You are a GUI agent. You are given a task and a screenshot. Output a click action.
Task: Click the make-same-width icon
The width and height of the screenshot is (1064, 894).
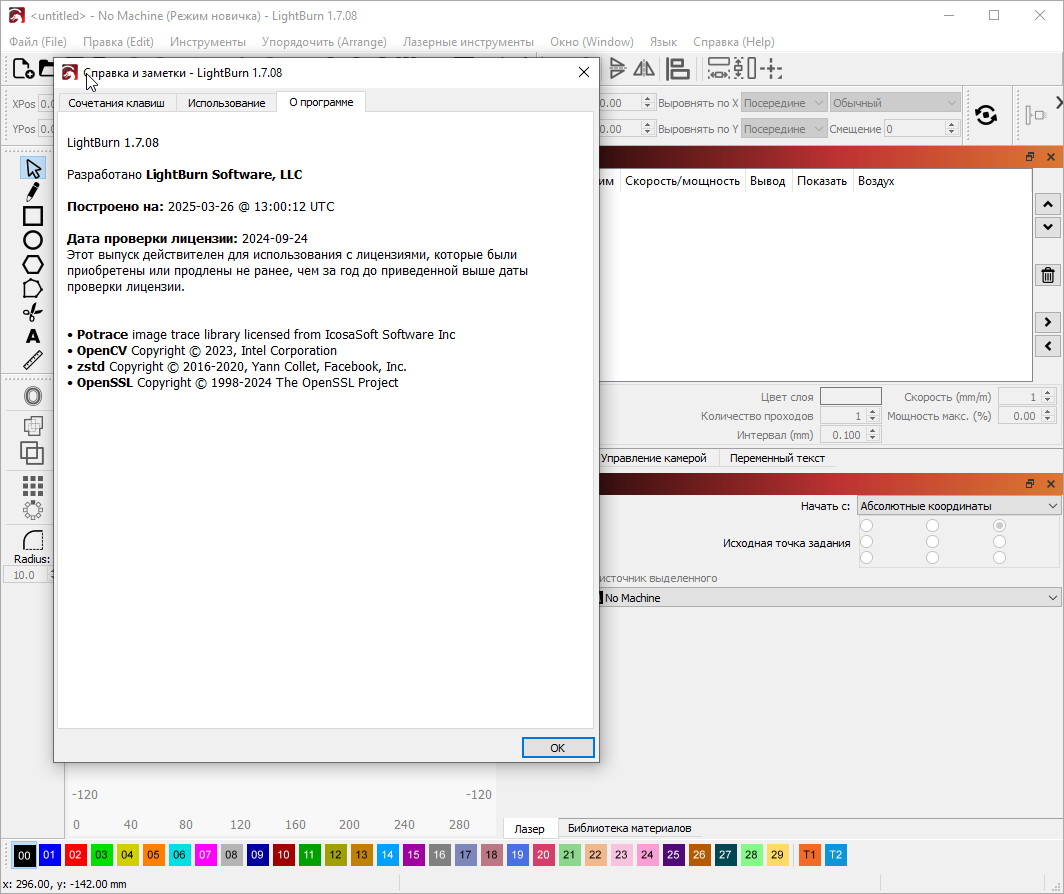719,69
